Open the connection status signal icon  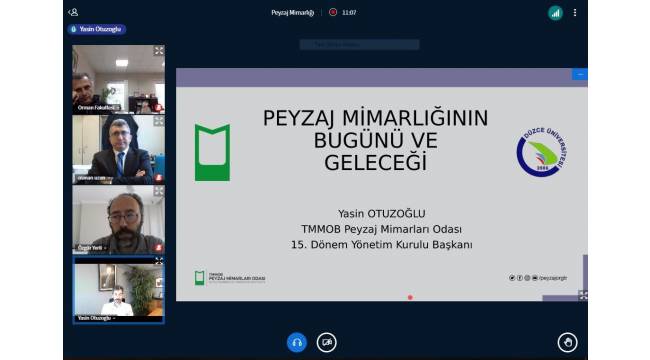click(x=555, y=13)
